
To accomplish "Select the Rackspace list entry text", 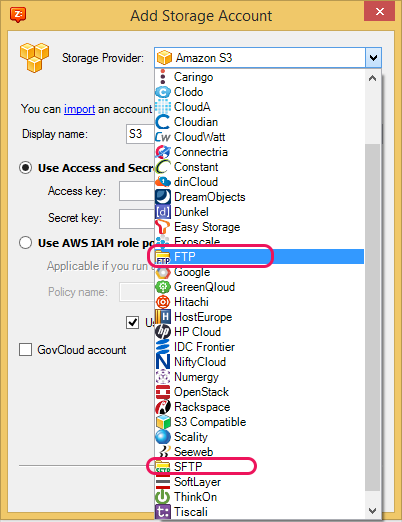I will tap(202, 407).
